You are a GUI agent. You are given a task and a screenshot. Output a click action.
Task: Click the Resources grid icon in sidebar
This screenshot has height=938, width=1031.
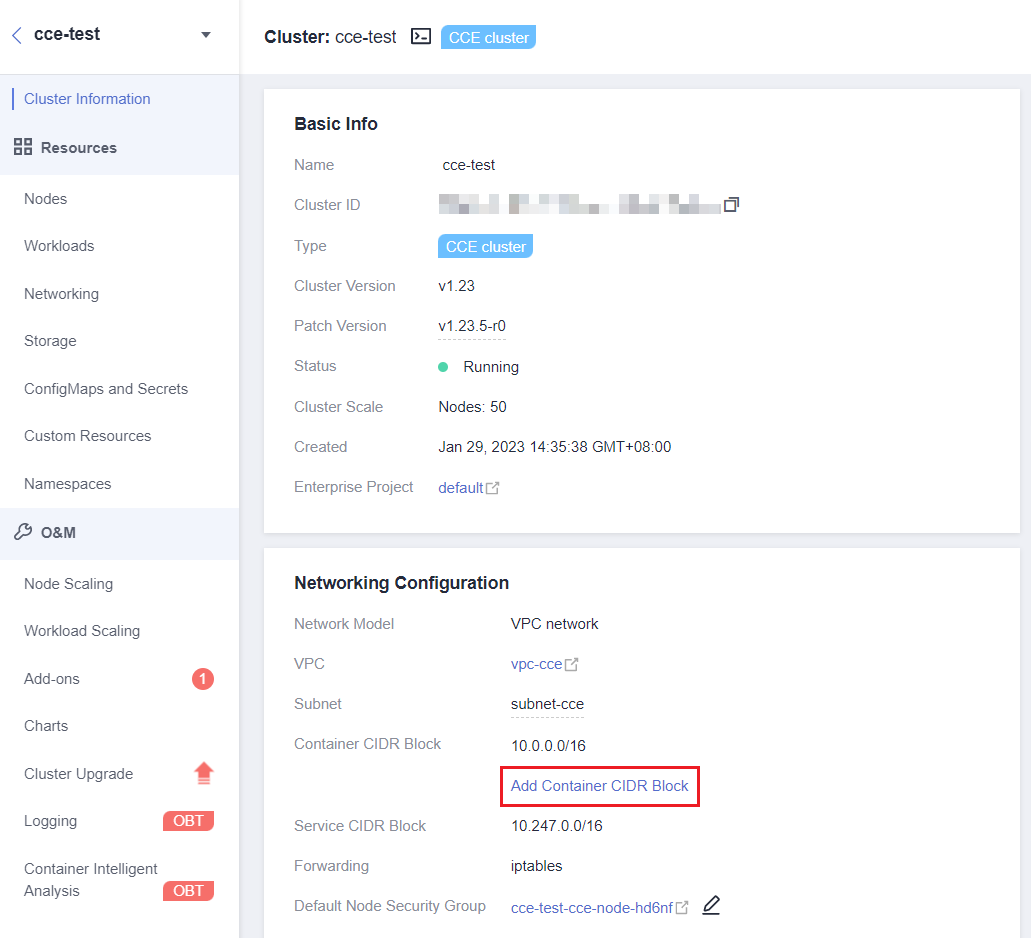coord(23,147)
